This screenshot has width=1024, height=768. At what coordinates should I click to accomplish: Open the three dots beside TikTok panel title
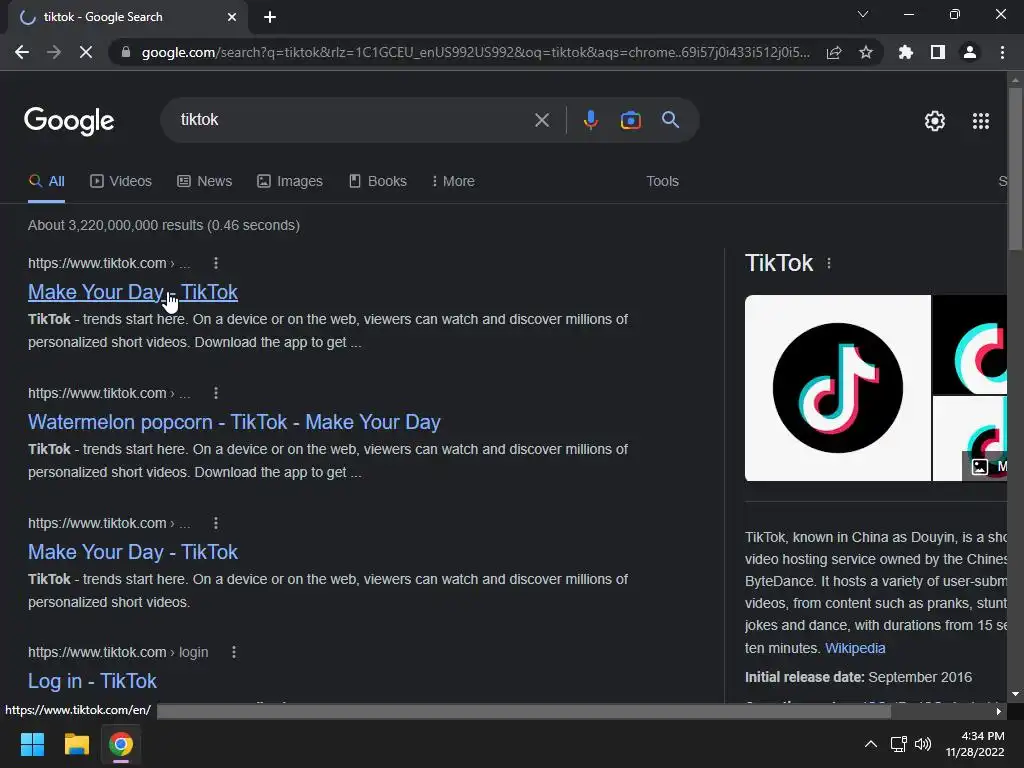[829, 263]
